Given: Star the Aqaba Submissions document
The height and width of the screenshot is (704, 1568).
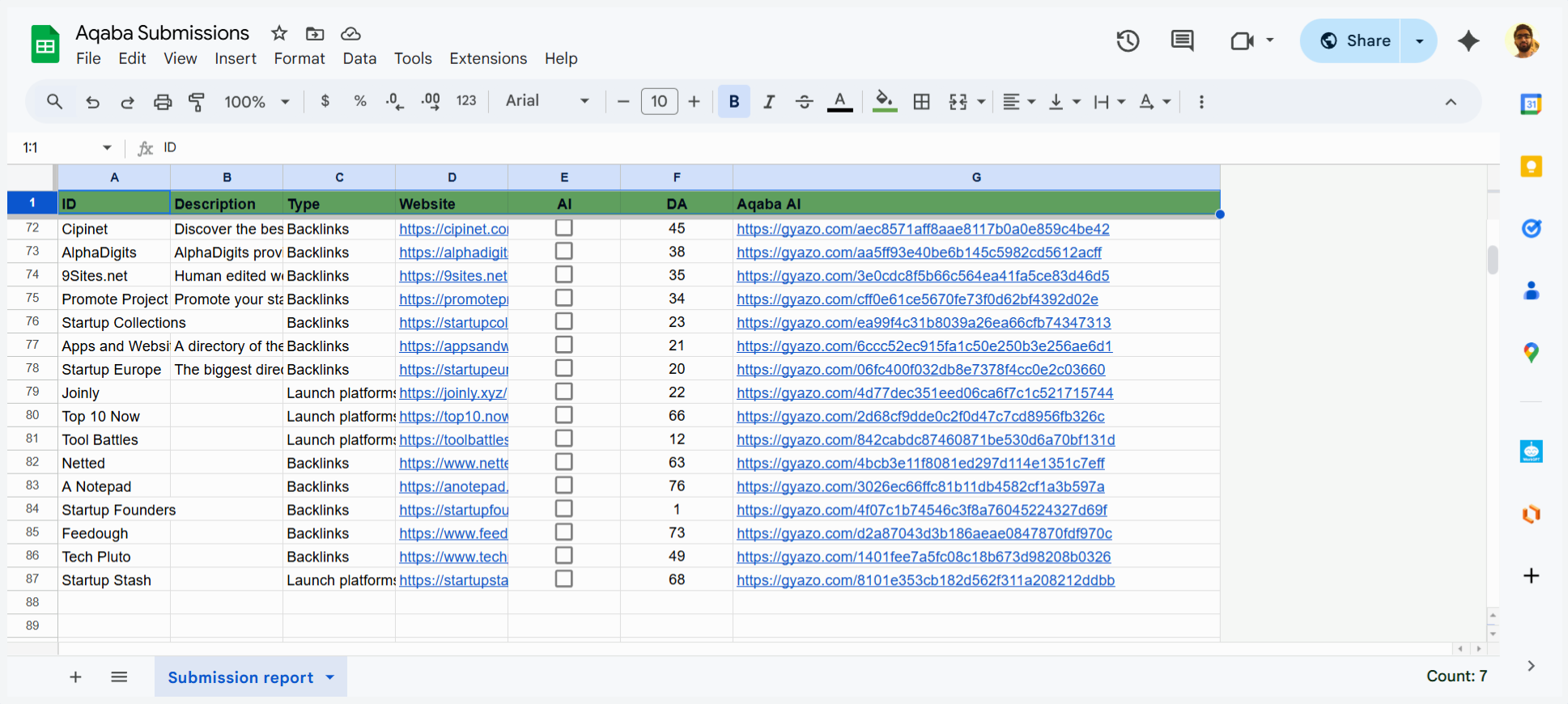Looking at the screenshot, I should tap(279, 33).
